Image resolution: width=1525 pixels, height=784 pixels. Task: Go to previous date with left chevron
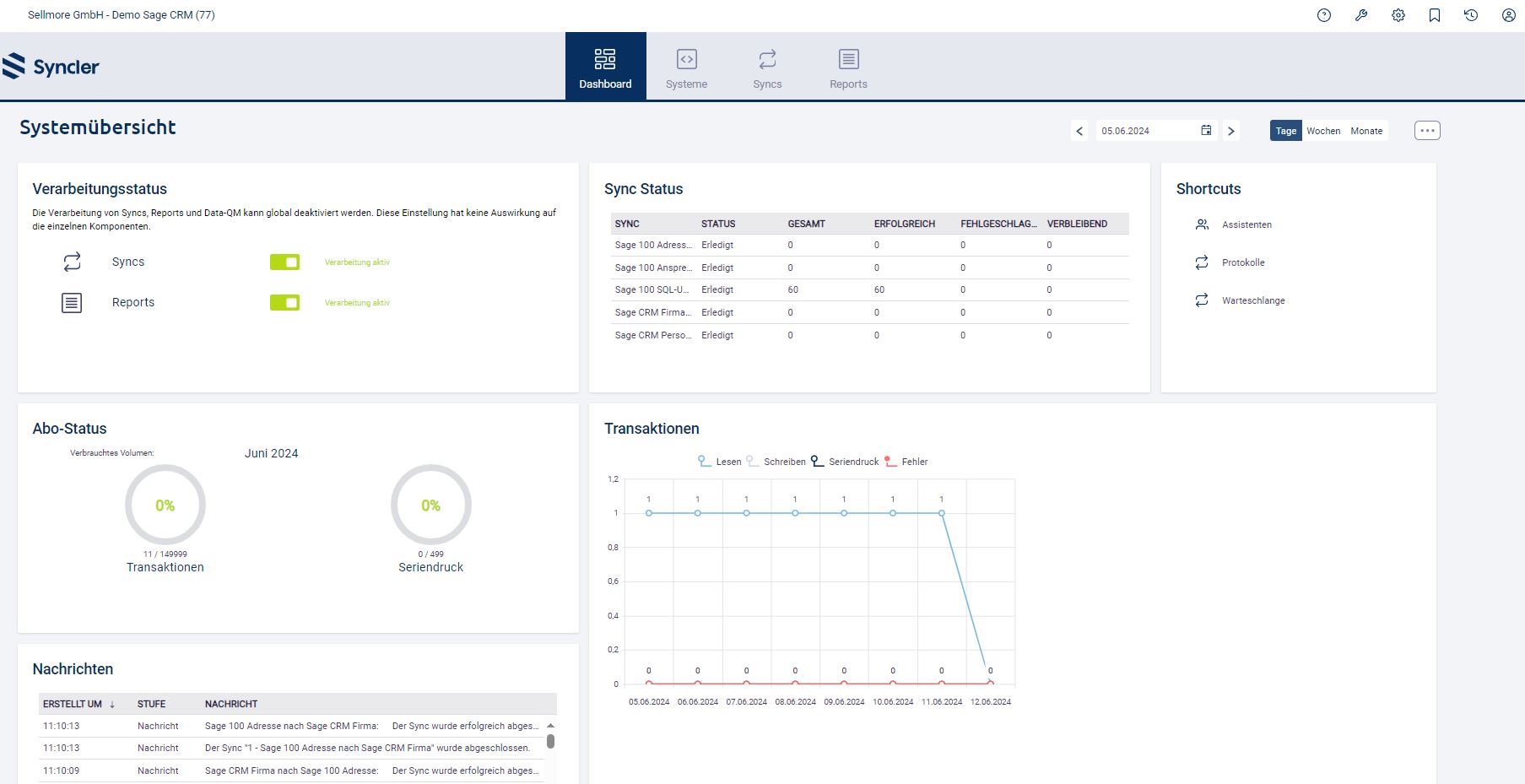tap(1079, 131)
